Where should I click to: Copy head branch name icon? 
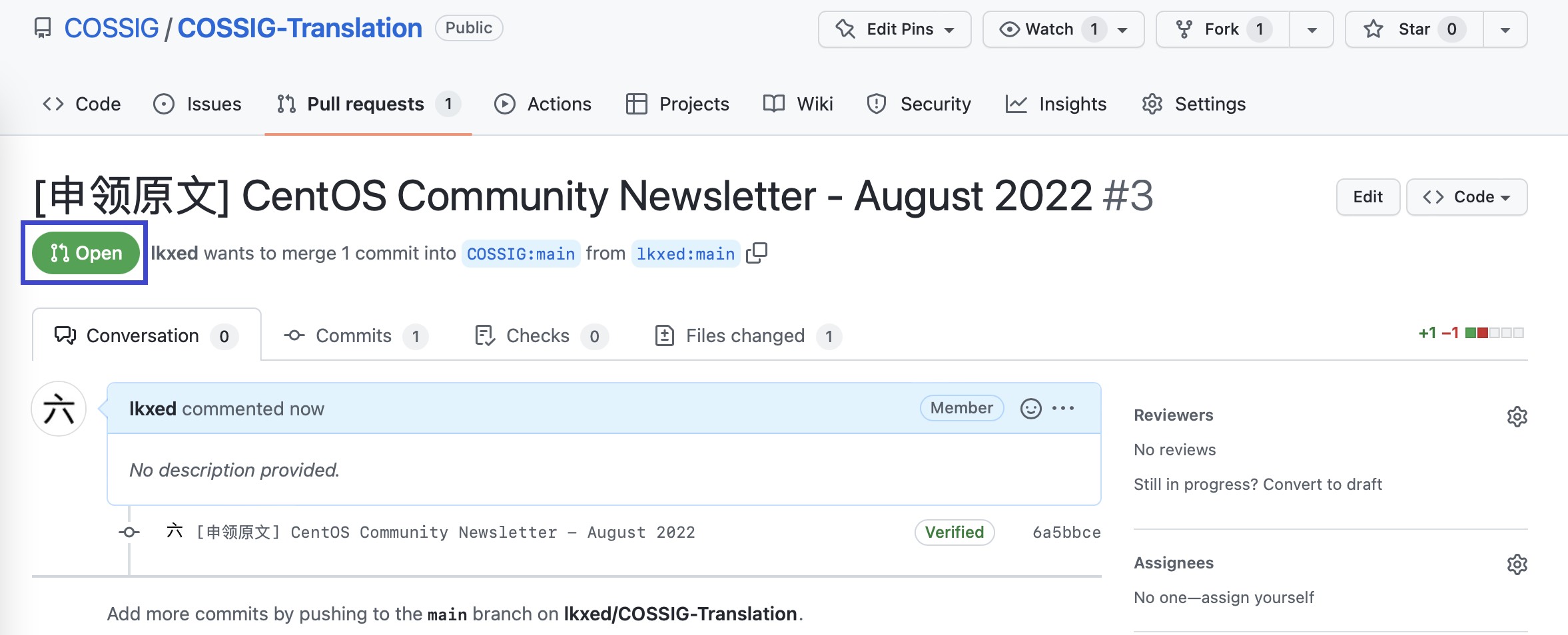(x=757, y=253)
